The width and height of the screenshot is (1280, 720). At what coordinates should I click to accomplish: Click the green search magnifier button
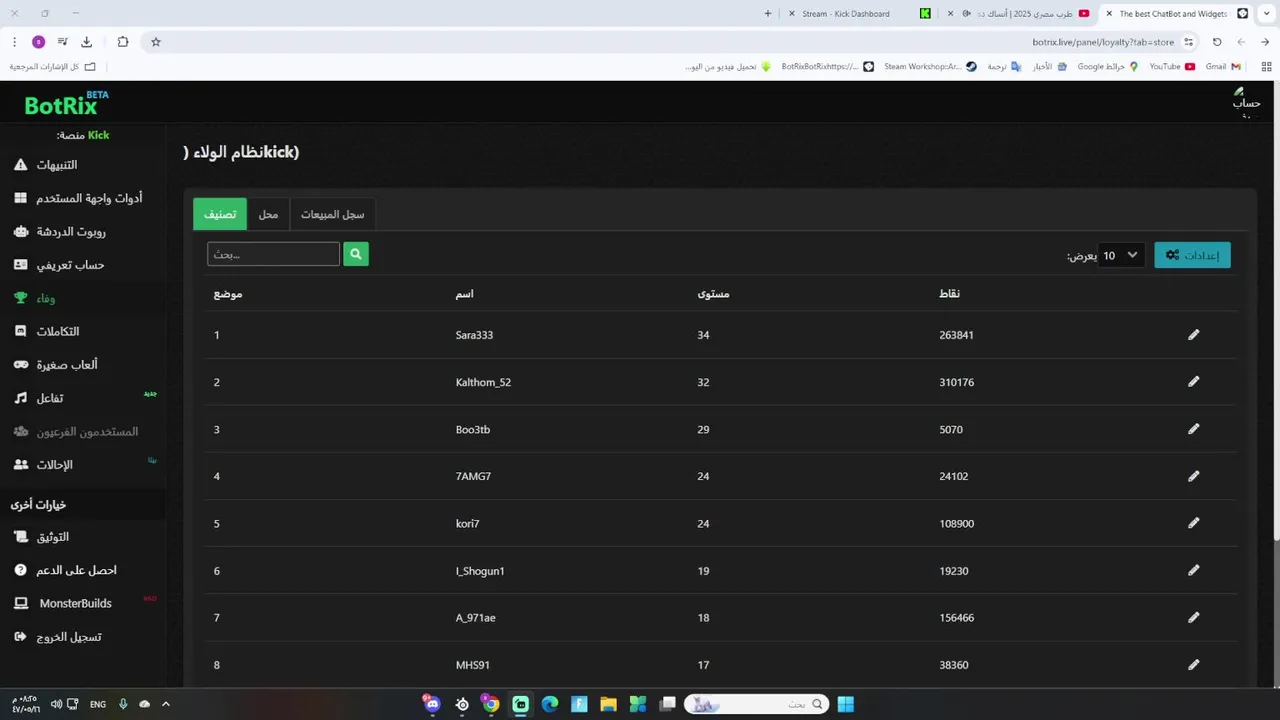click(356, 254)
